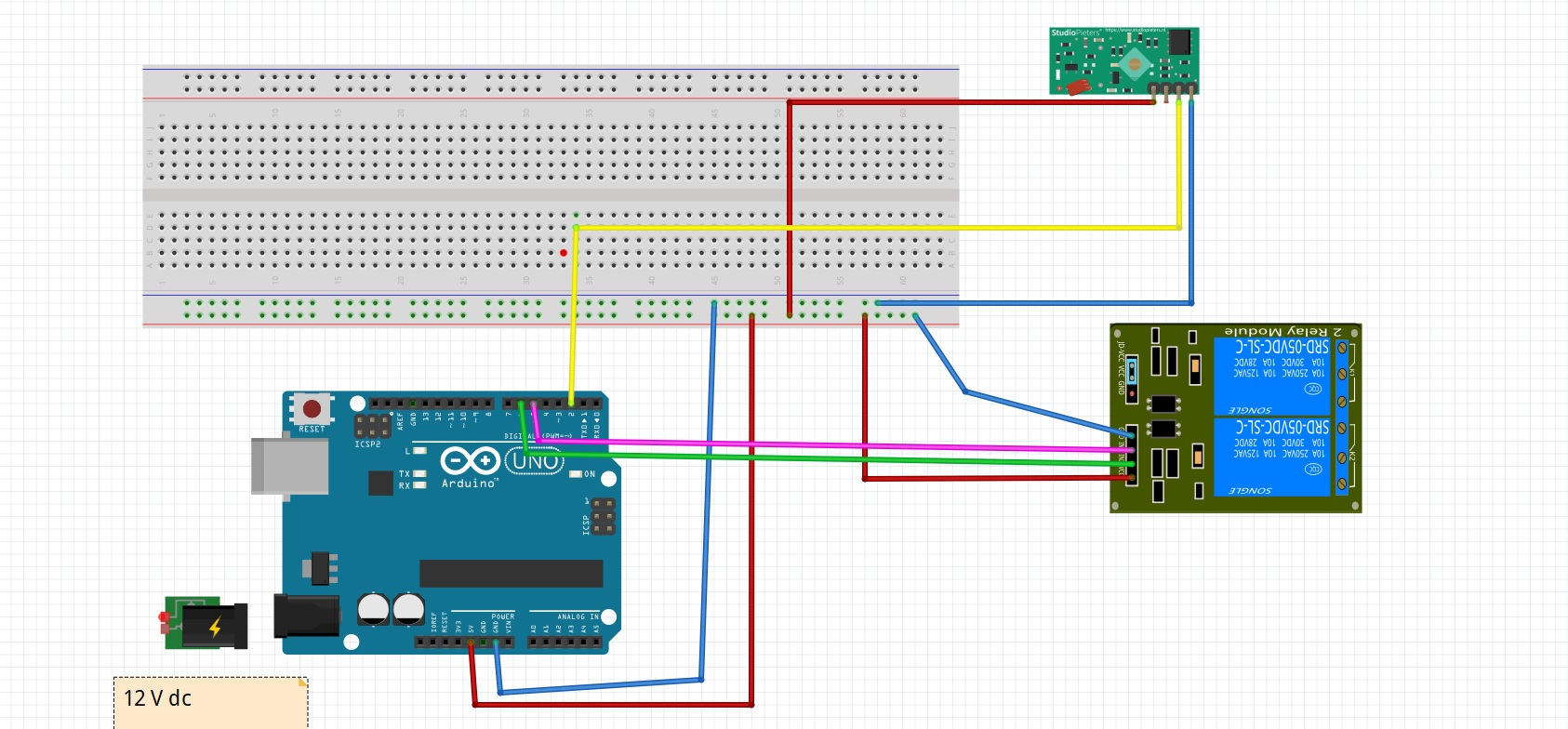Select the green wire going to the relay
1568x729 pixels.
[837, 457]
